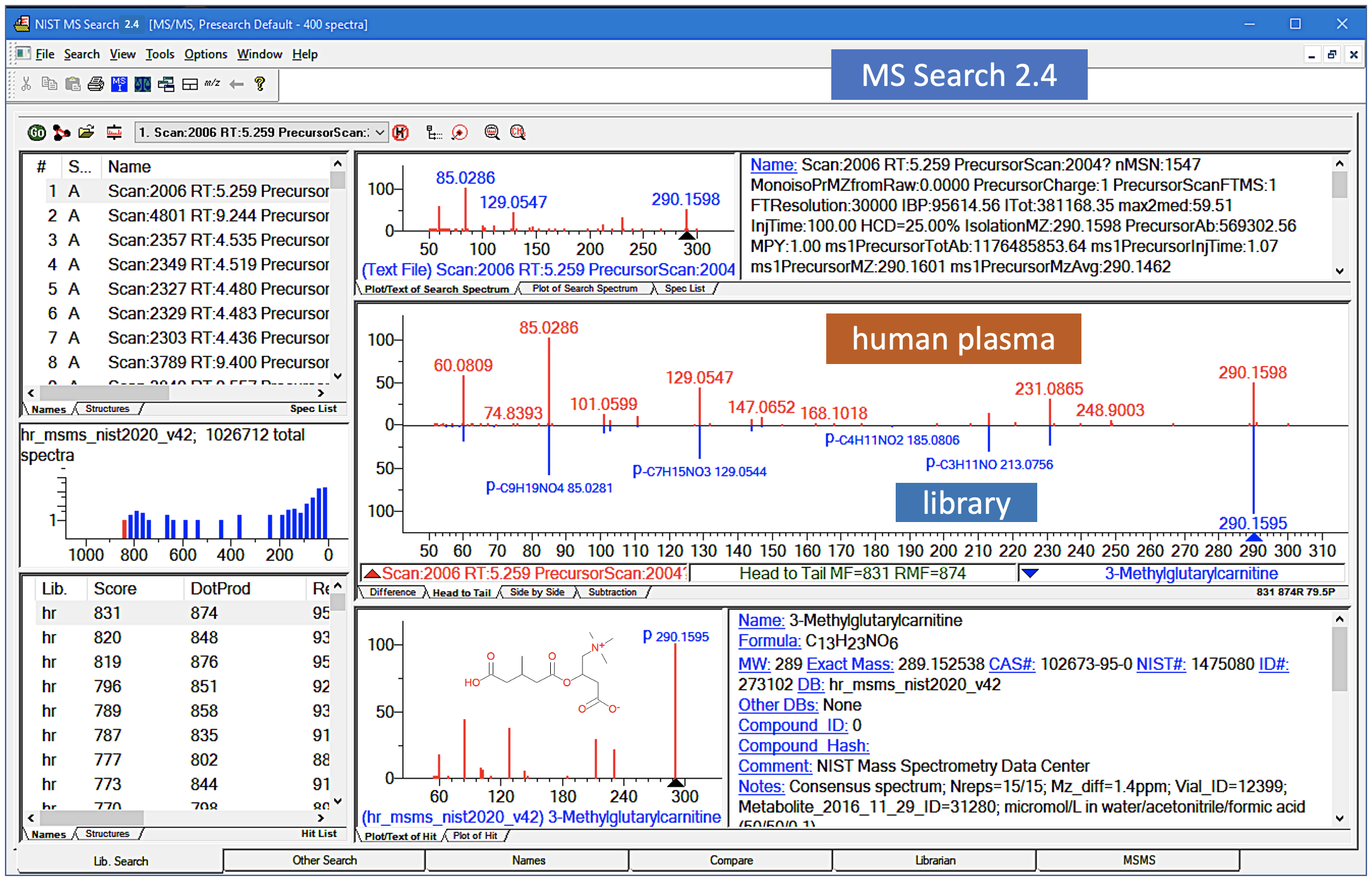Click down arrow of spectrum names list scrollbar
Screen dimensions: 1372x881
tap(339, 377)
